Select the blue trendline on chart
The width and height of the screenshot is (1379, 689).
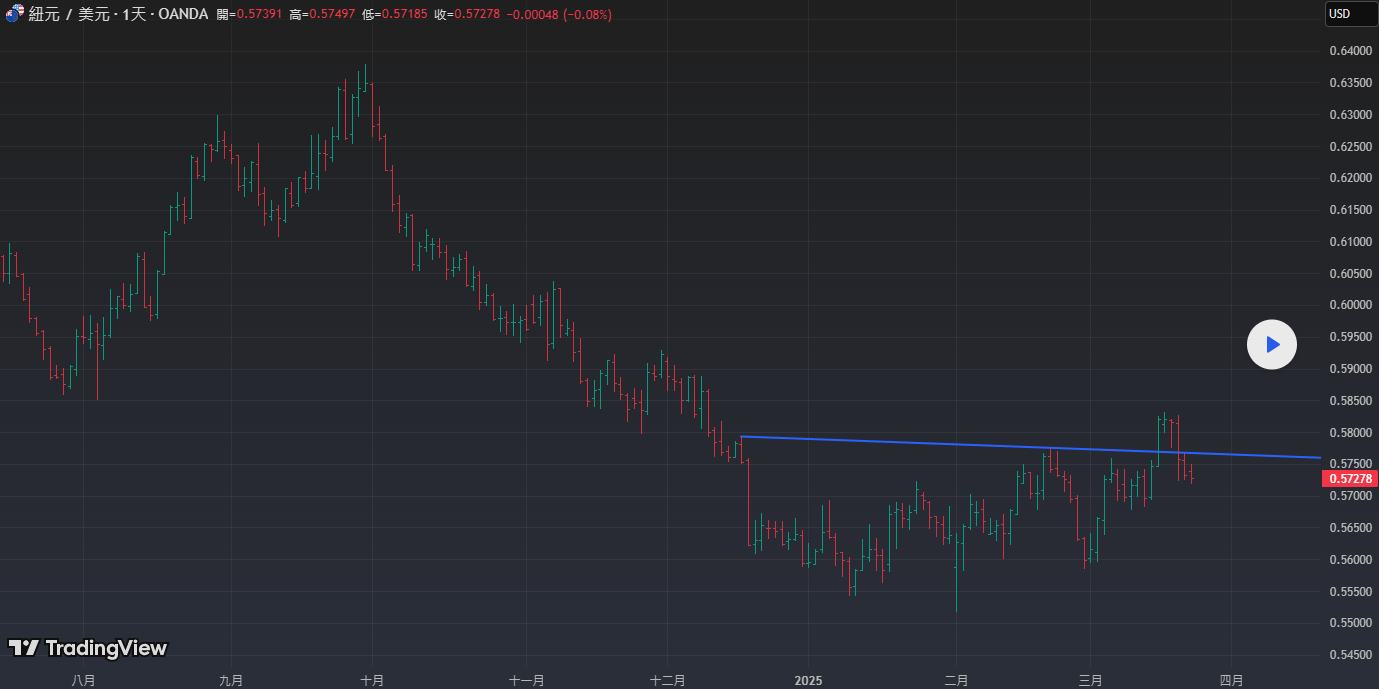click(950, 445)
